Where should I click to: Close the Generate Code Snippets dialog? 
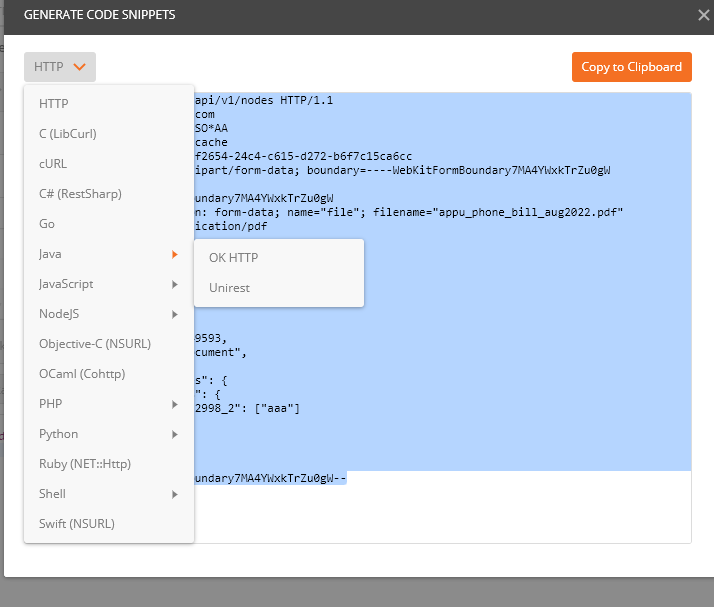tap(703, 15)
